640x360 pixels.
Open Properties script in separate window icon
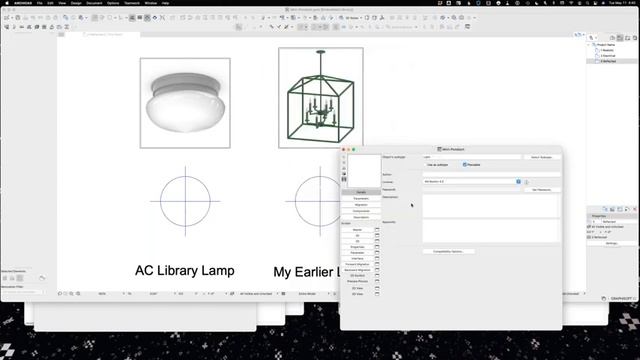(377, 247)
